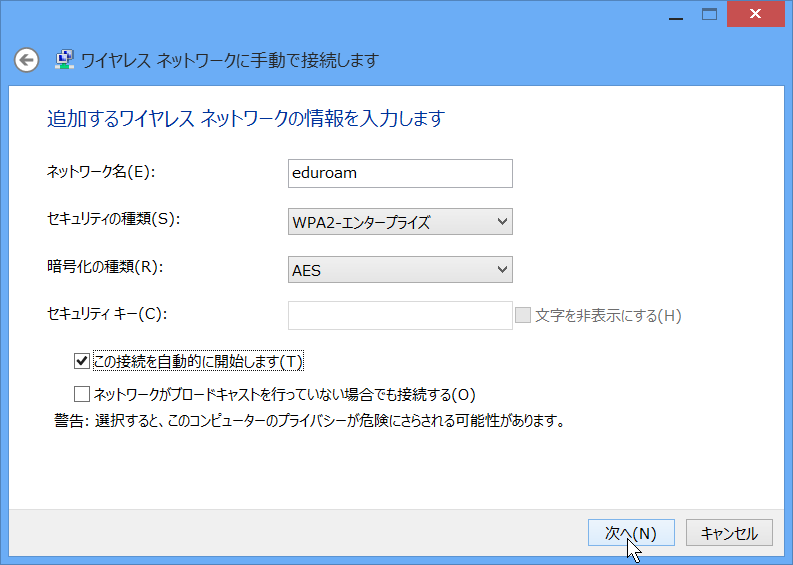This screenshot has height=565, width=793.
Task: Click the wireless network wizard icon
Action: pyautogui.click(x=64, y=60)
